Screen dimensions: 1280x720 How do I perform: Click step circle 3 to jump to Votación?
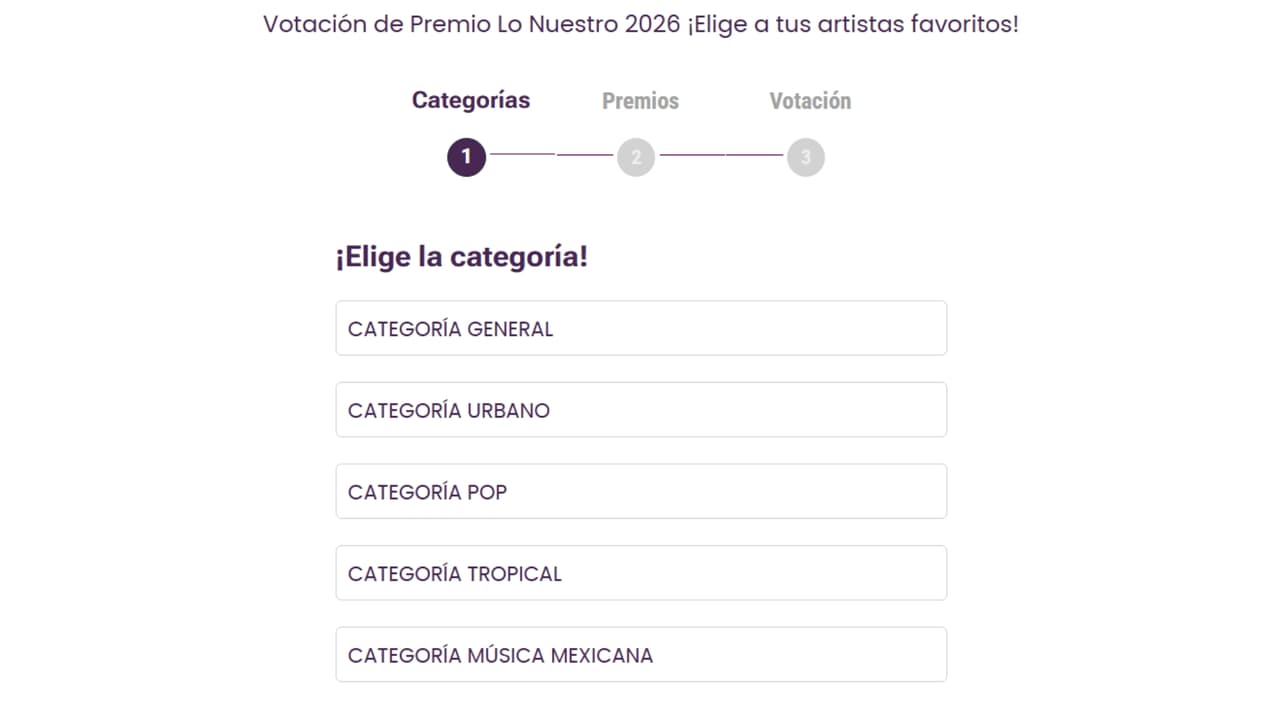pos(806,157)
